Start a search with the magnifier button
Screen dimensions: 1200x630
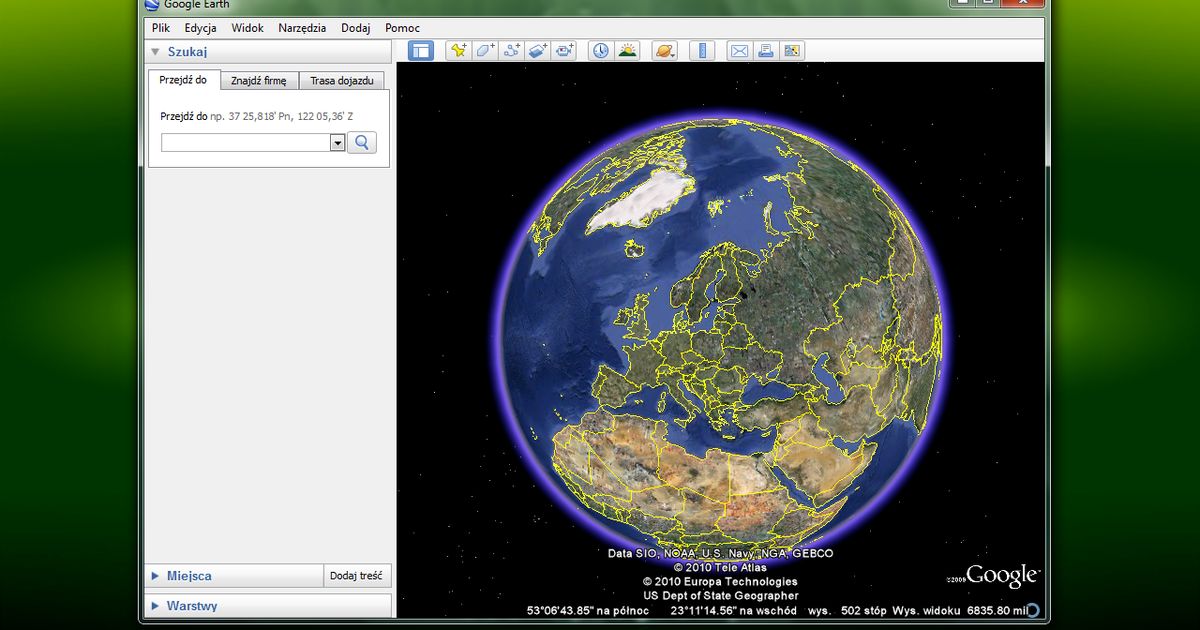coord(361,142)
